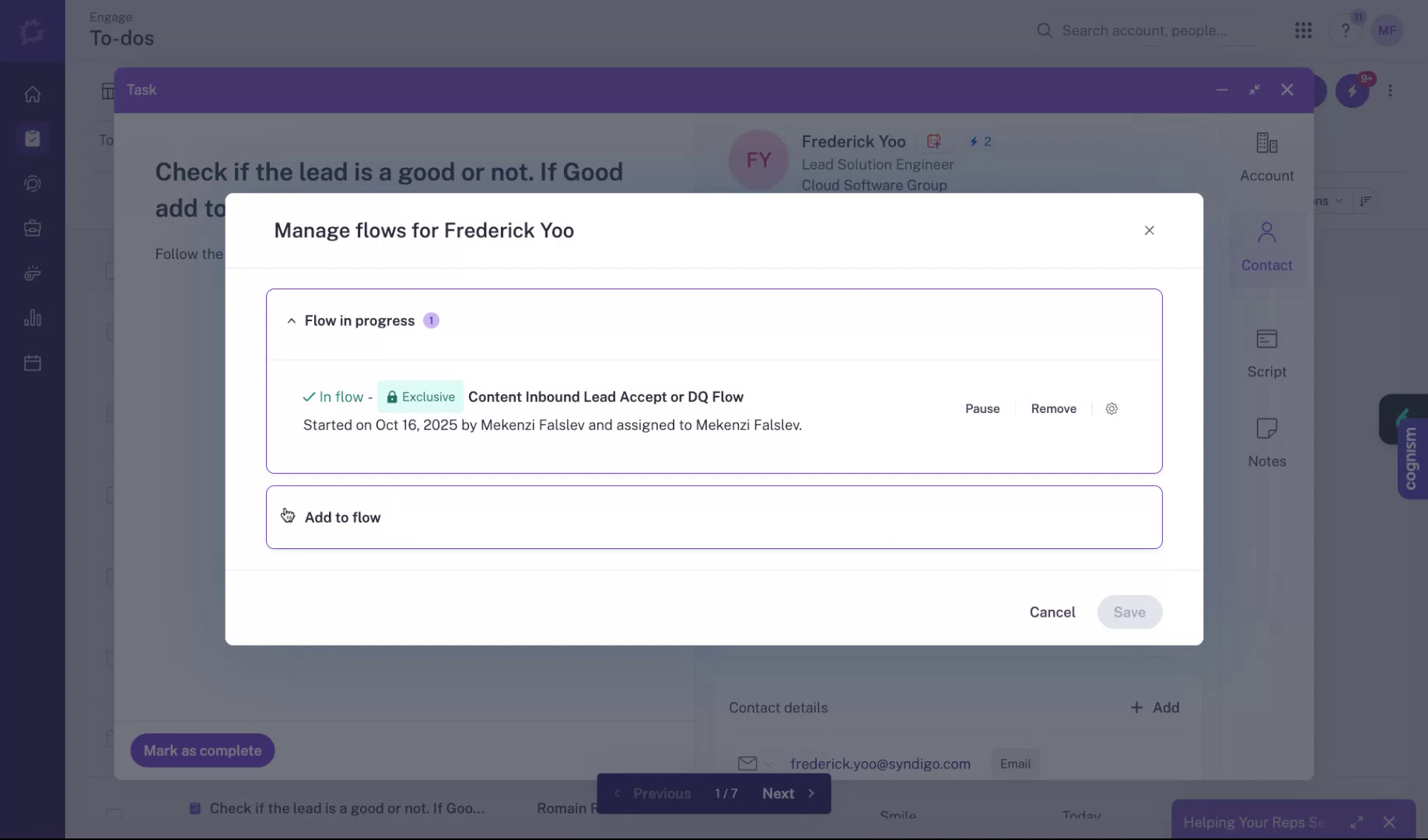Screen dimensions: 1428x840
Task: Open the three-dot menu at top right
Action: [1391, 90]
